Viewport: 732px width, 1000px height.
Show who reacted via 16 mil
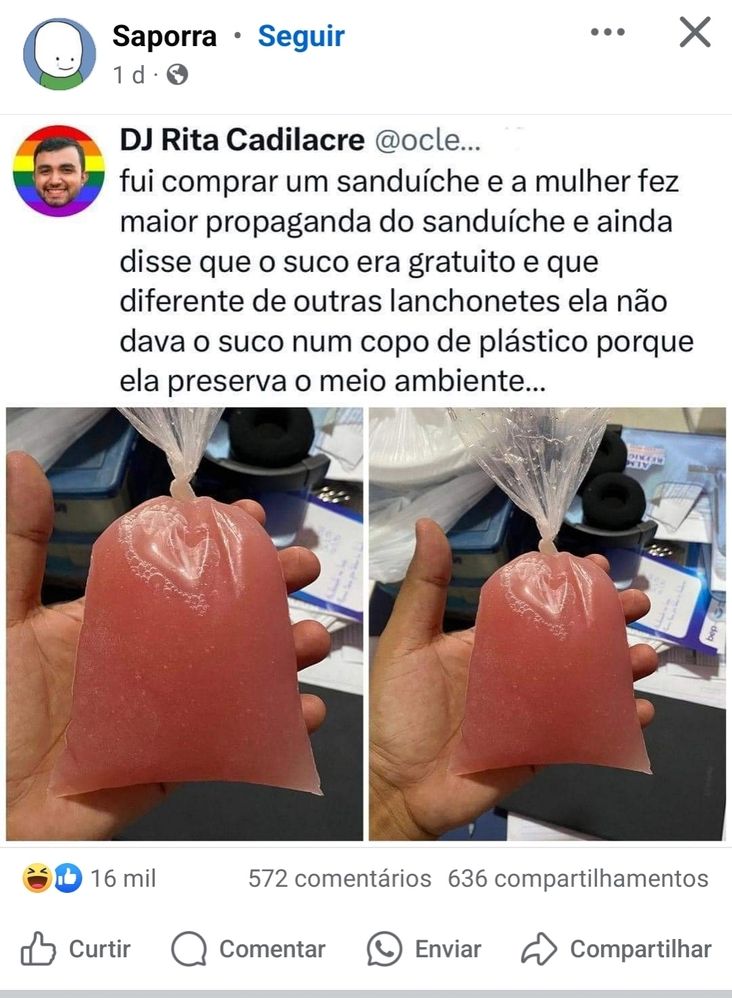click(123, 878)
